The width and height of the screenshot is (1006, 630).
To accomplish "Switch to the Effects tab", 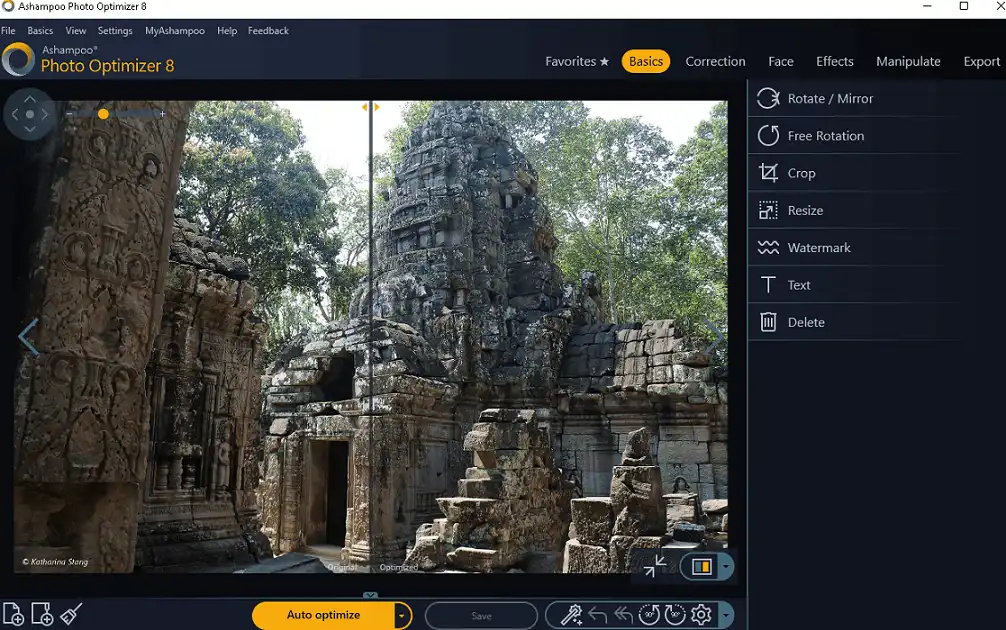I will click(834, 61).
